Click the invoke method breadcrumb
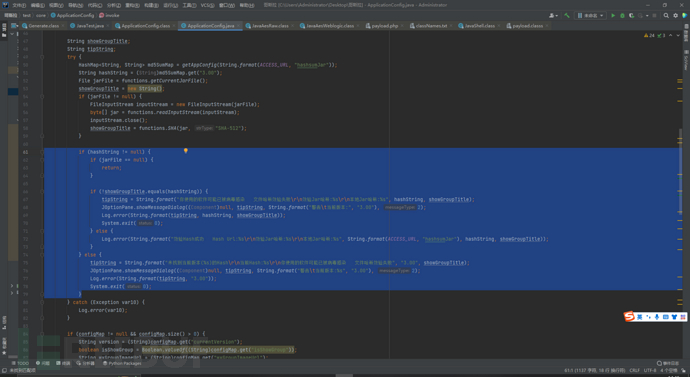 point(109,15)
